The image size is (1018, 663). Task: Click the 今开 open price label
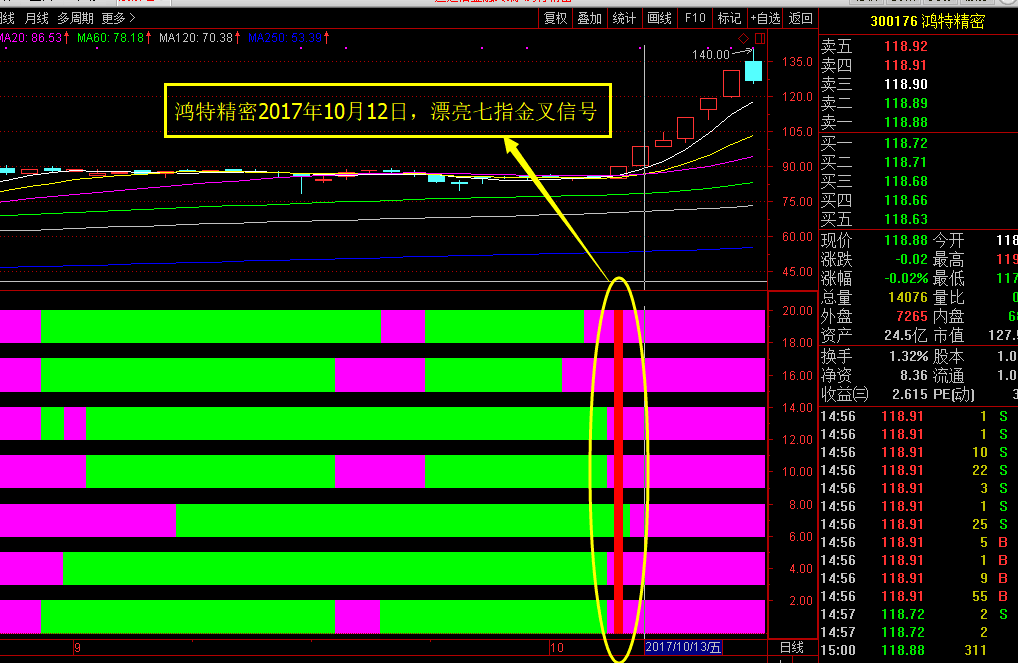948,240
